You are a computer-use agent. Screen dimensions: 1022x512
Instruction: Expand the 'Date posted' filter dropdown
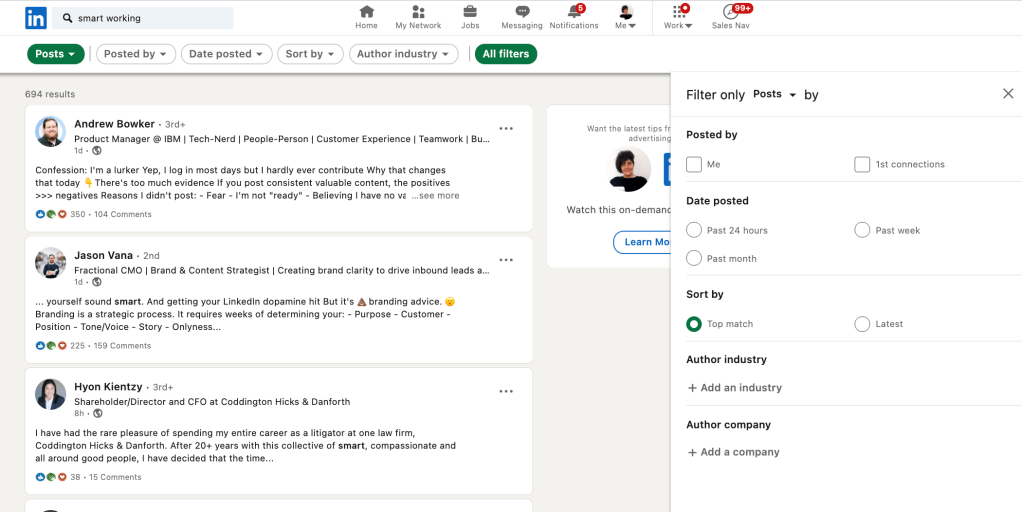click(x=226, y=54)
